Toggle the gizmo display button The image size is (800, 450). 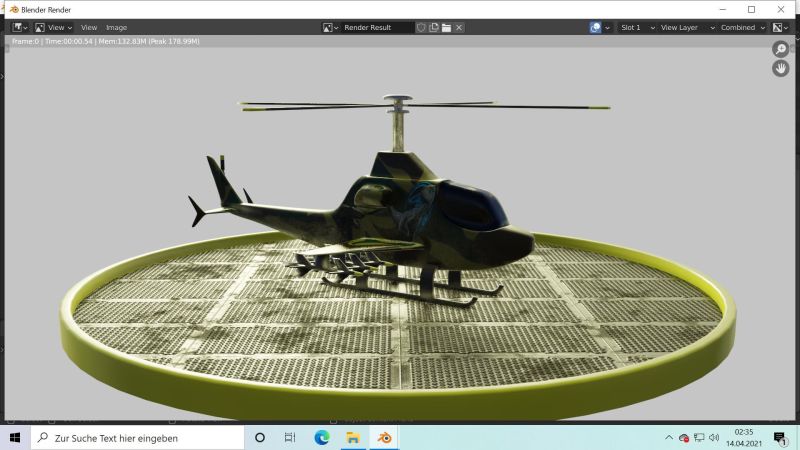(x=595, y=28)
